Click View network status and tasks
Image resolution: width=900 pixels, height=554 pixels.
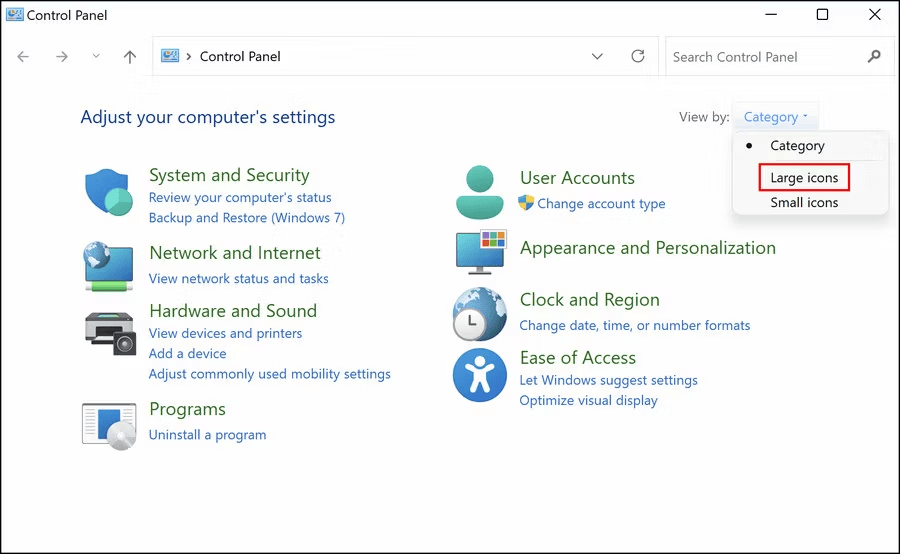pyautogui.click(x=239, y=278)
